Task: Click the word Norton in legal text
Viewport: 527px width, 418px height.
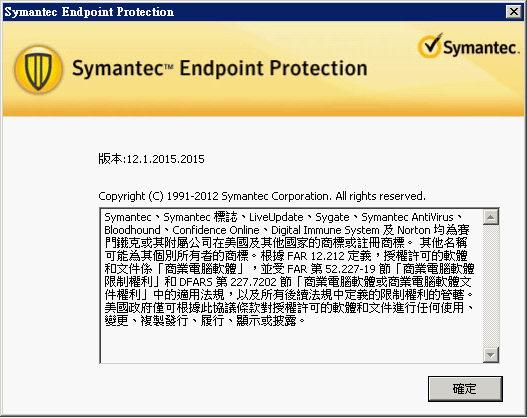Action: (x=414, y=230)
